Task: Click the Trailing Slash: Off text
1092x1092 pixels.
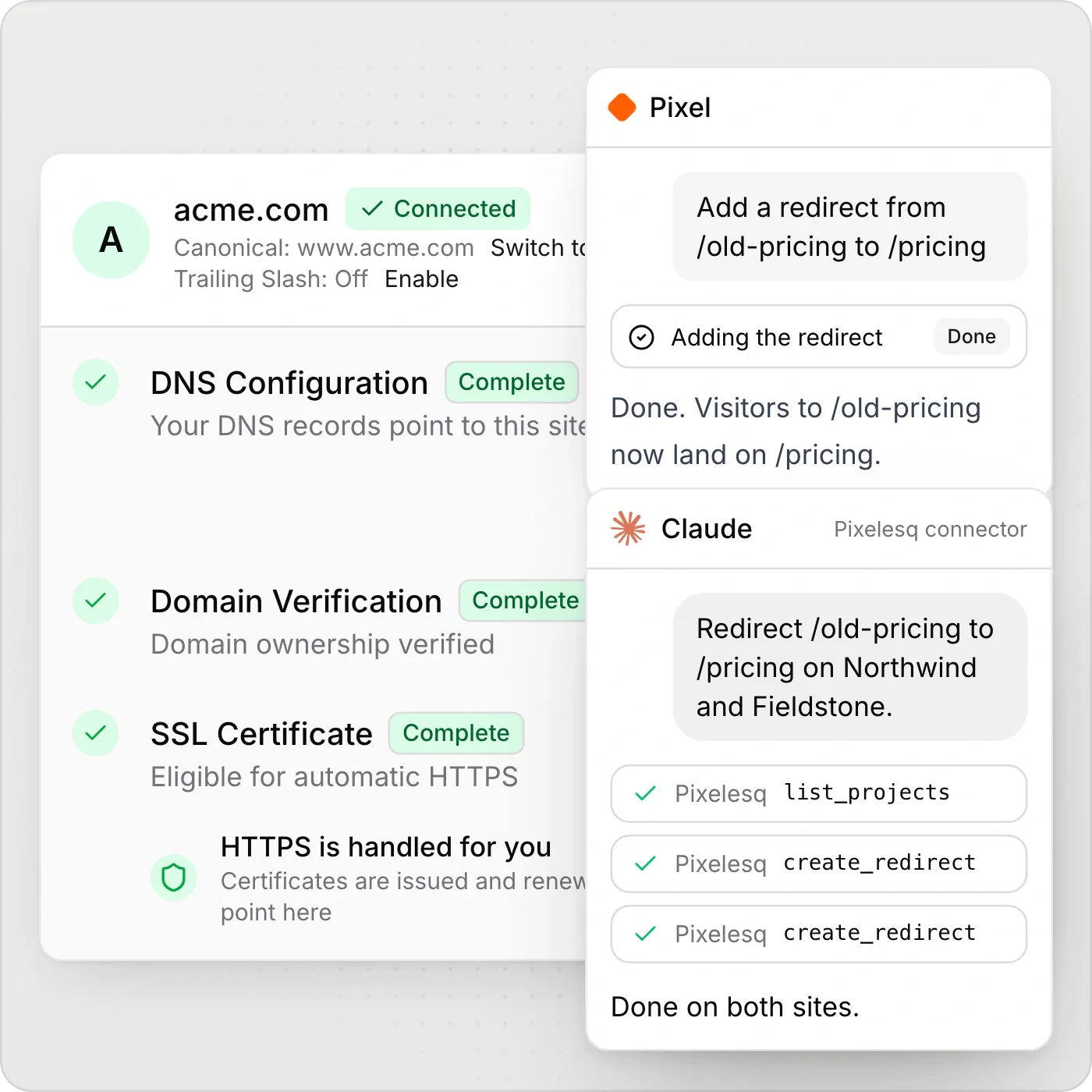Action: point(271,279)
